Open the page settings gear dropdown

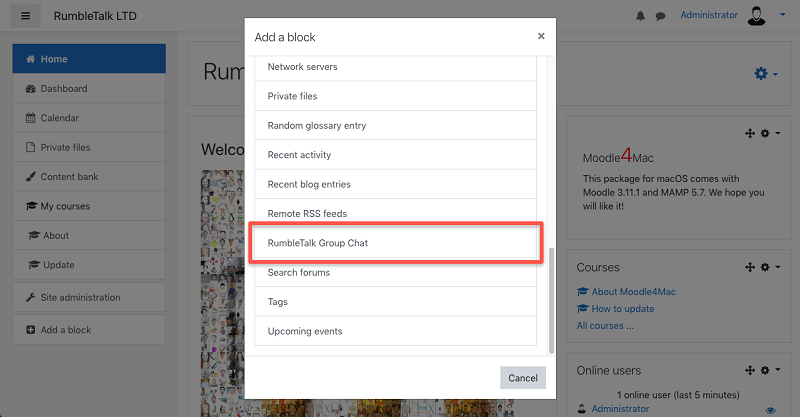pyautogui.click(x=766, y=73)
